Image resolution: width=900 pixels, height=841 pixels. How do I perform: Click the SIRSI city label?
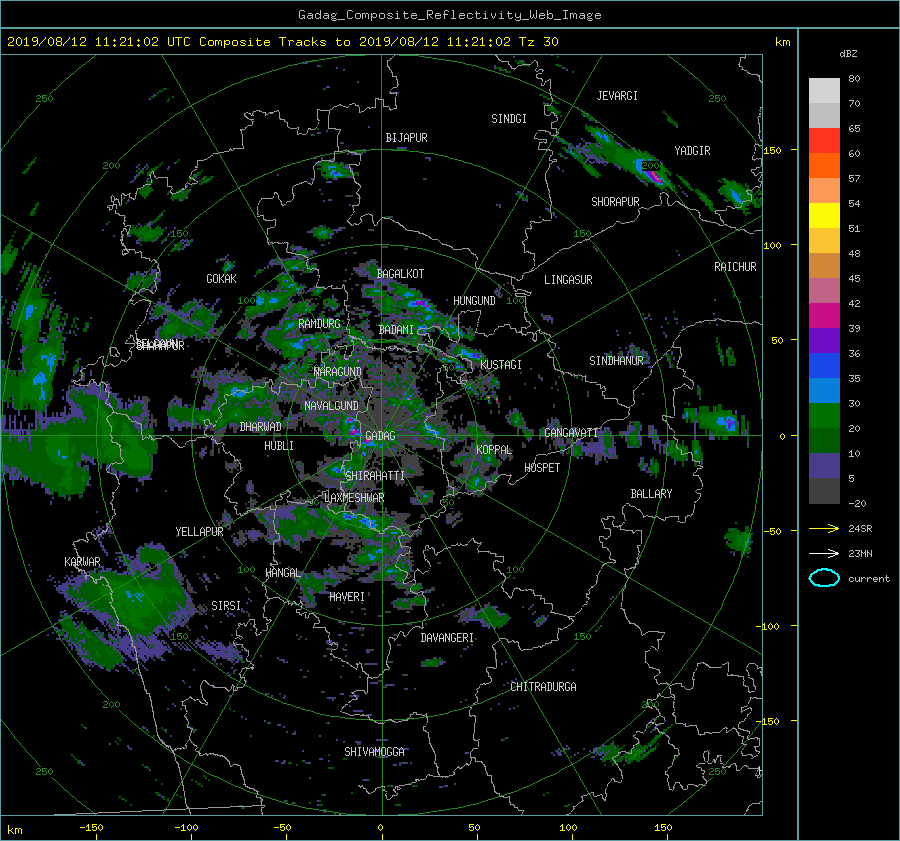point(226,606)
